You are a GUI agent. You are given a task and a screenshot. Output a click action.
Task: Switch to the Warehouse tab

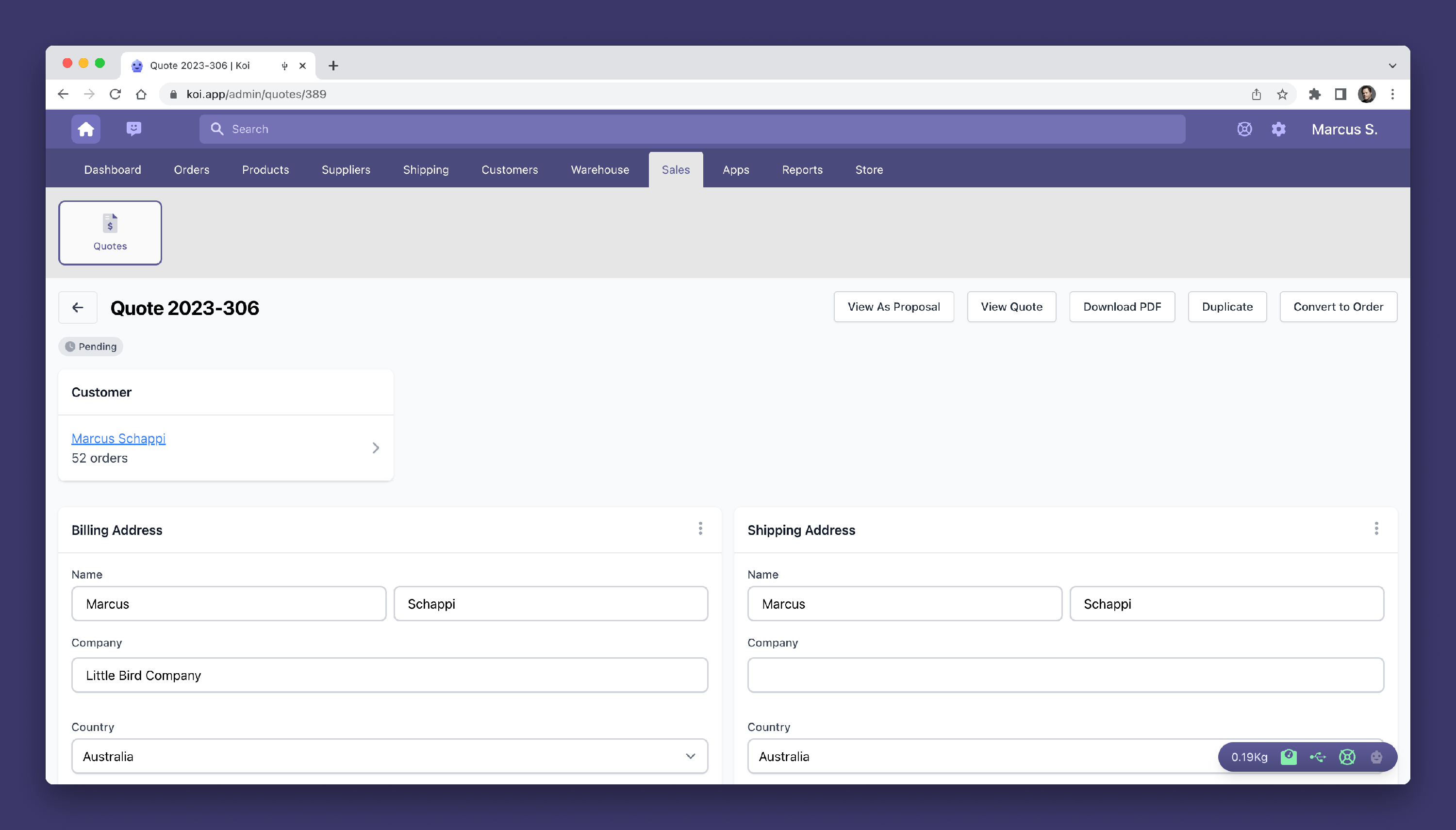coord(599,170)
